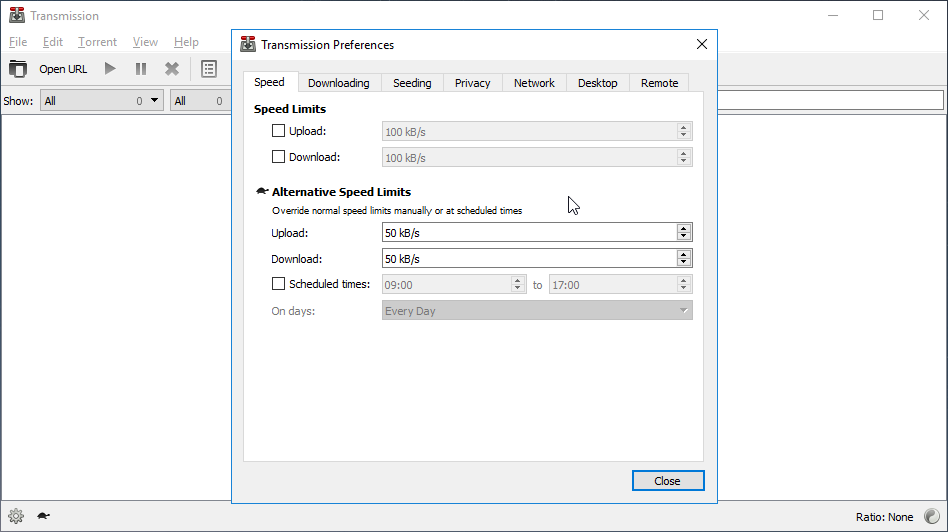Open the Show All status filter dropdown
948x532 pixels.
(102, 101)
